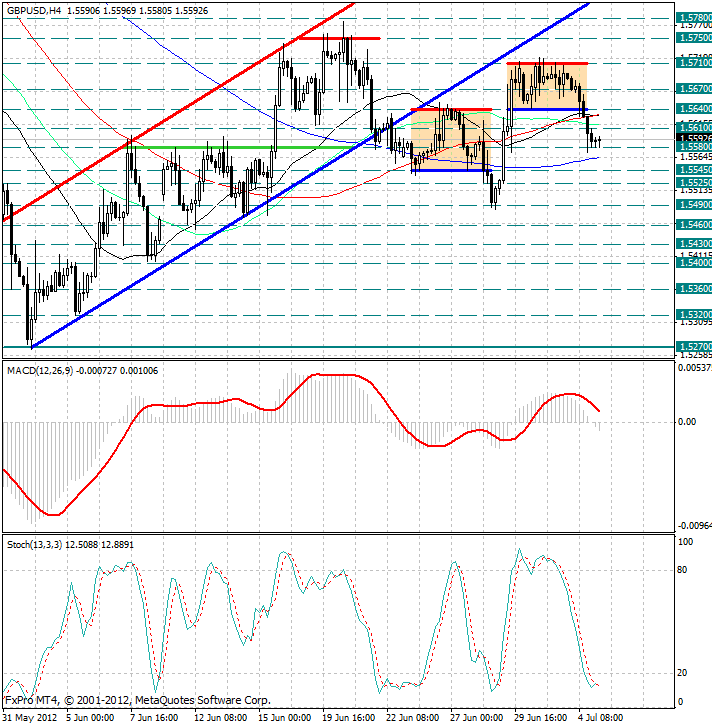Click the 22 Jun 08:00 time label
The image size is (712, 725).
point(413,718)
